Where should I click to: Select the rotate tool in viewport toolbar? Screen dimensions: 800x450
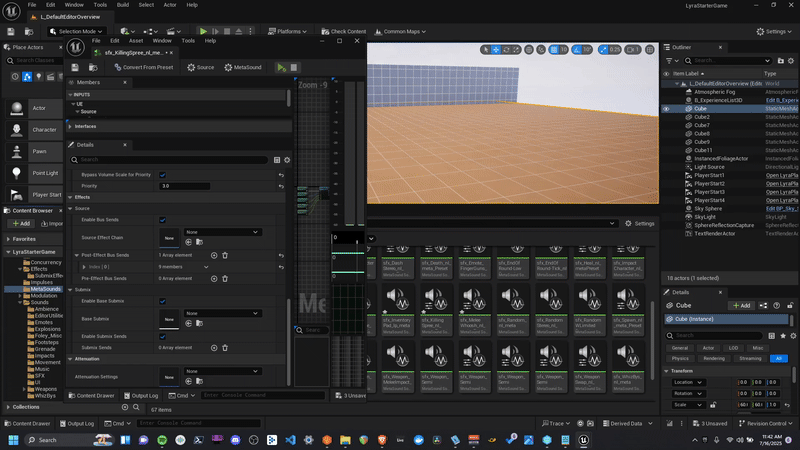[506, 50]
